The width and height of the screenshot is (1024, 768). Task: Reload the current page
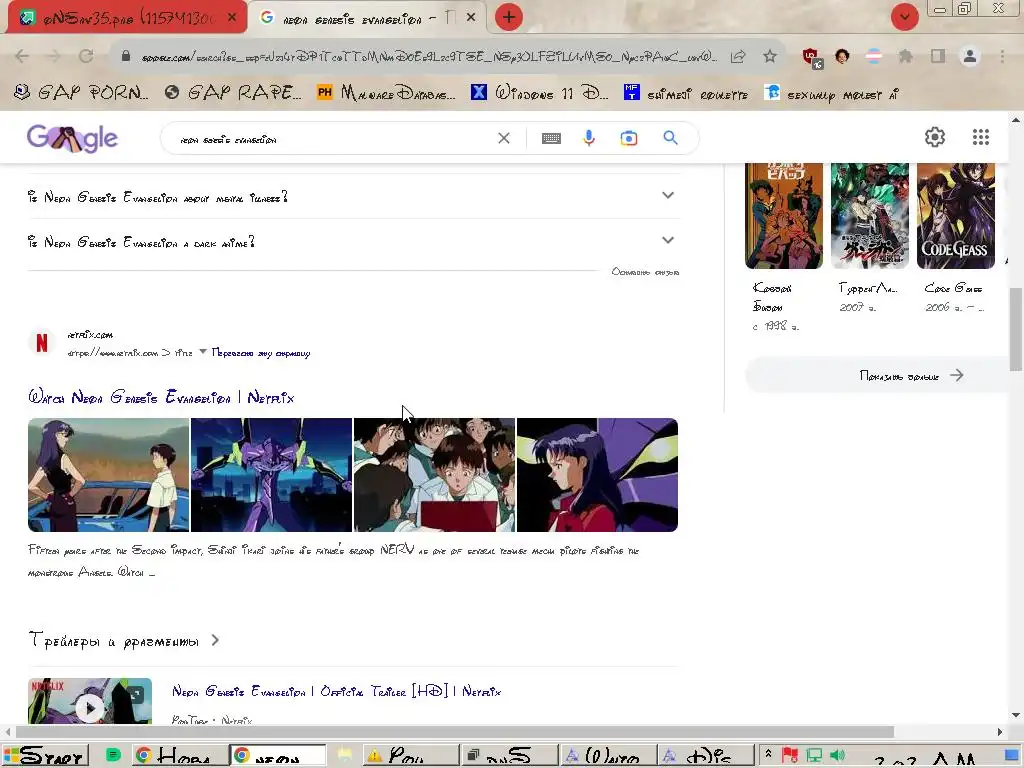click(x=86, y=56)
